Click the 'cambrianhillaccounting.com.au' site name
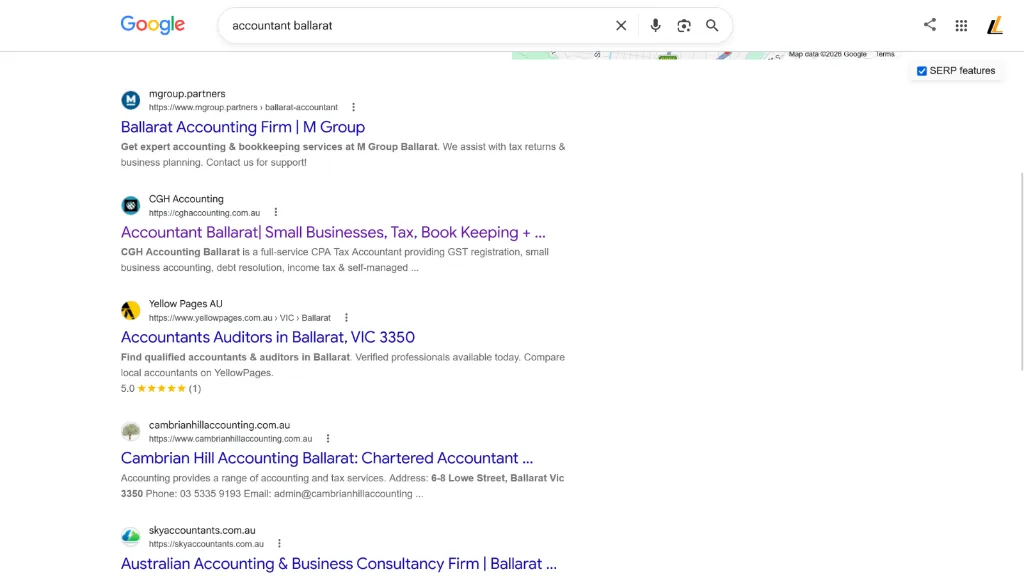The height and width of the screenshot is (576, 1024). point(219,425)
